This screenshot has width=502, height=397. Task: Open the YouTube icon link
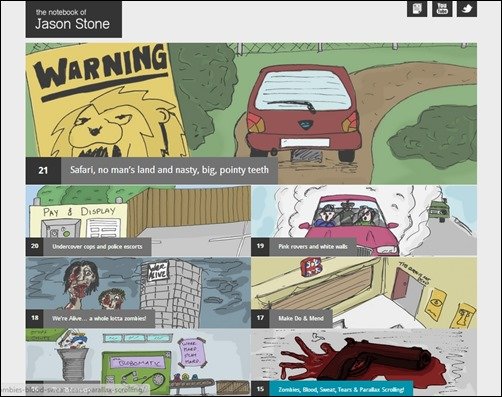click(x=442, y=9)
